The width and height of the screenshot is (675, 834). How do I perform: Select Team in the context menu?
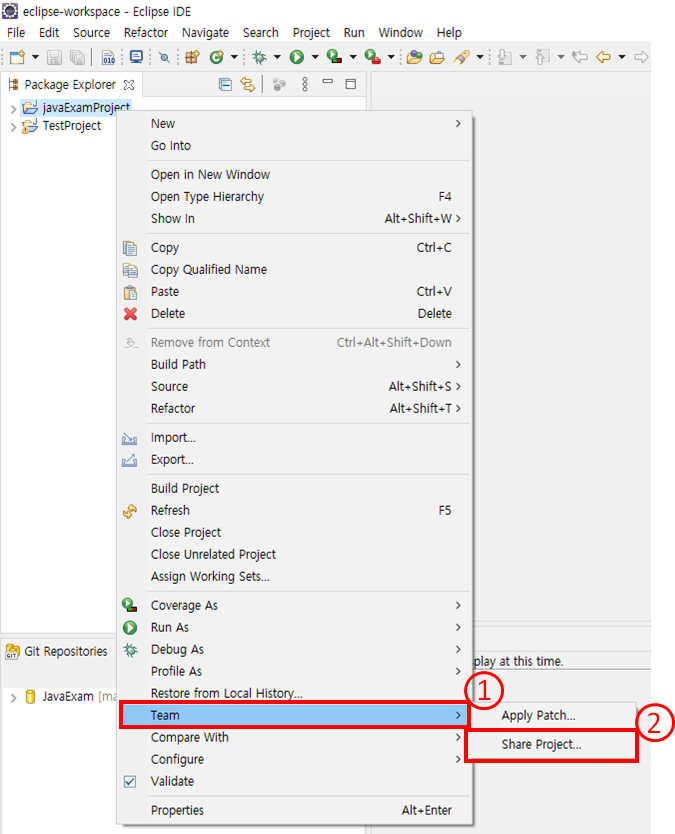(294, 715)
